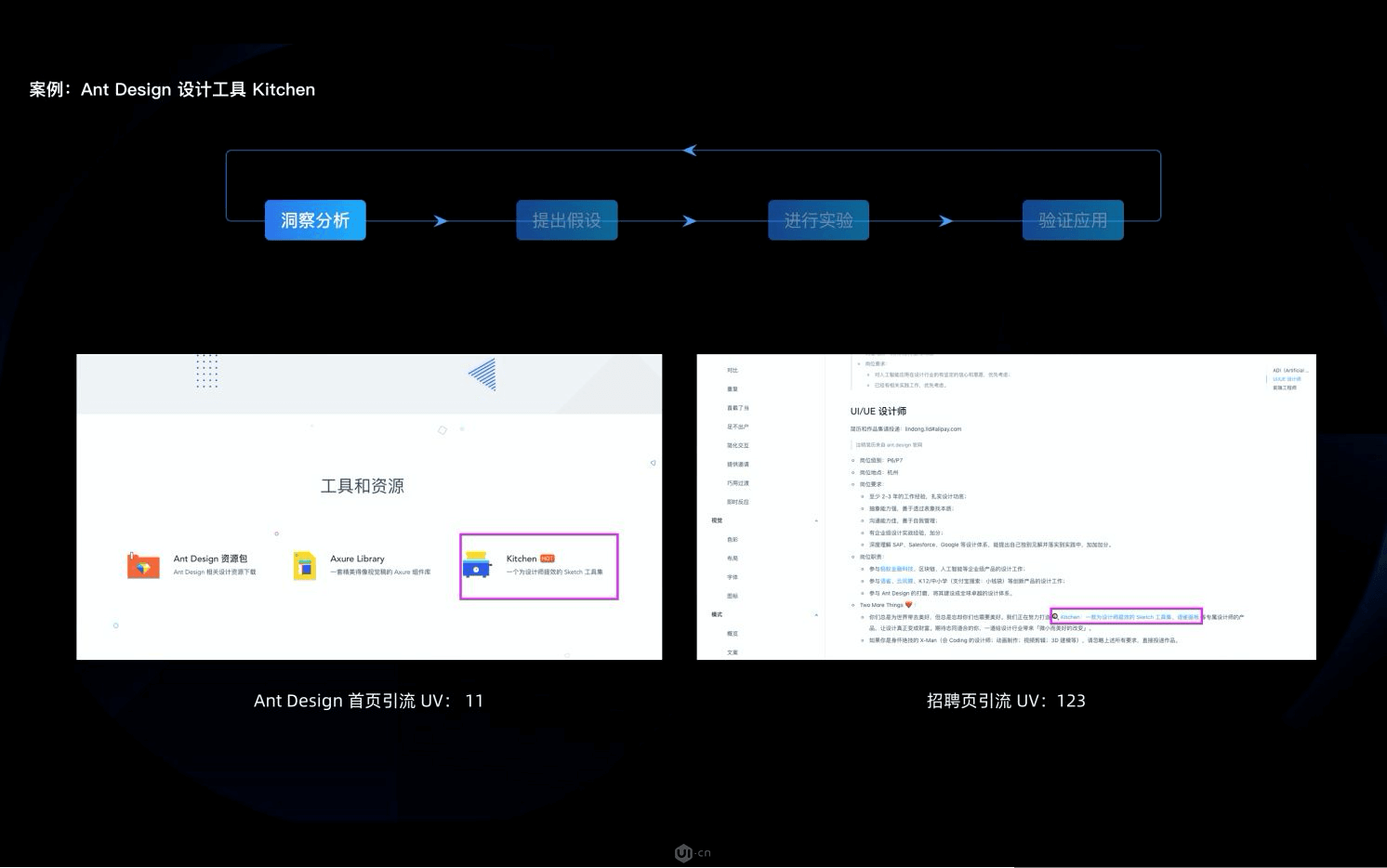Jump to the ADI anchor in page outline
The height and width of the screenshot is (868, 1387).
point(1290,370)
